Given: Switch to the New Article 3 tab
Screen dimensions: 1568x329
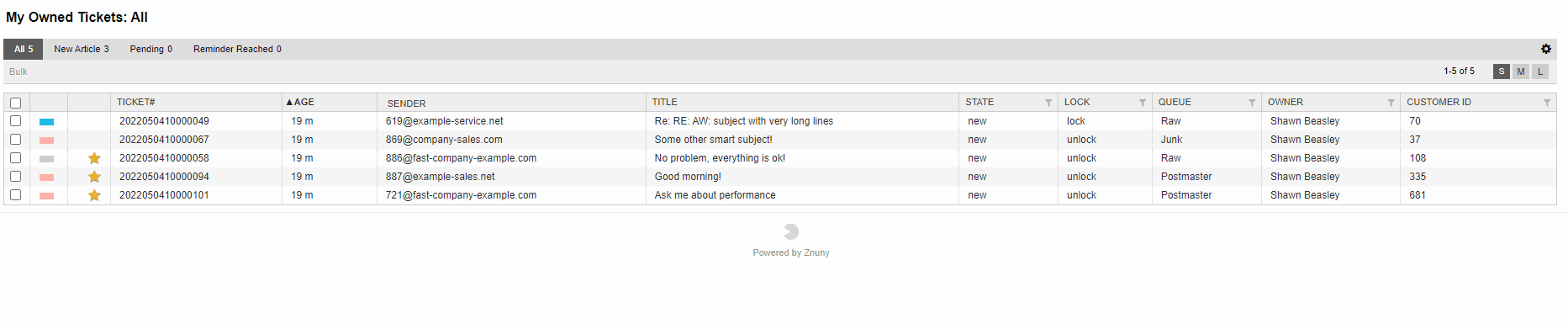Looking at the screenshot, I should [82, 49].
